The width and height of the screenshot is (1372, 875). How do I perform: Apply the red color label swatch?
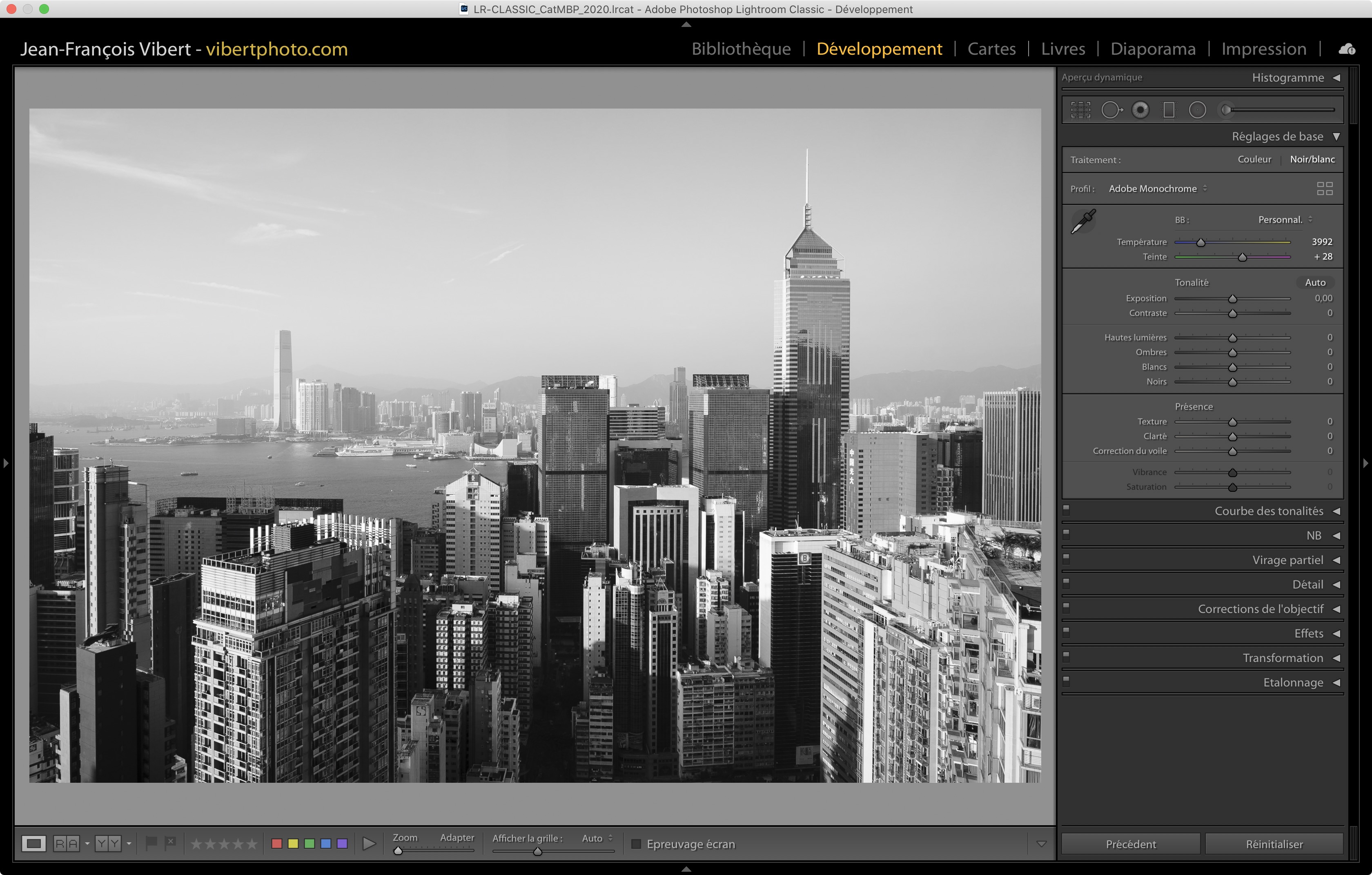pyautogui.click(x=277, y=844)
